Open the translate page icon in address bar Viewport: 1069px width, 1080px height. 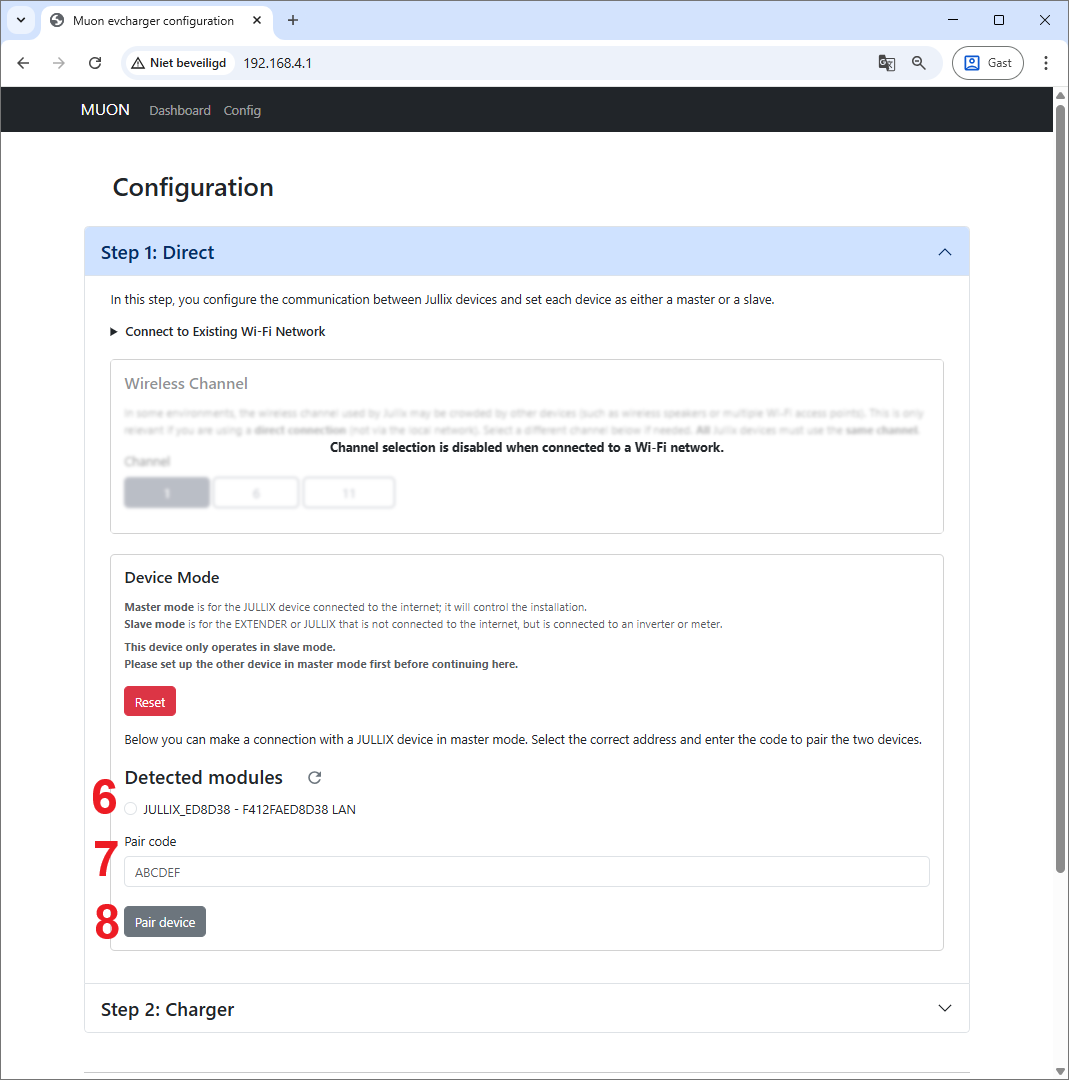(886, 63)
